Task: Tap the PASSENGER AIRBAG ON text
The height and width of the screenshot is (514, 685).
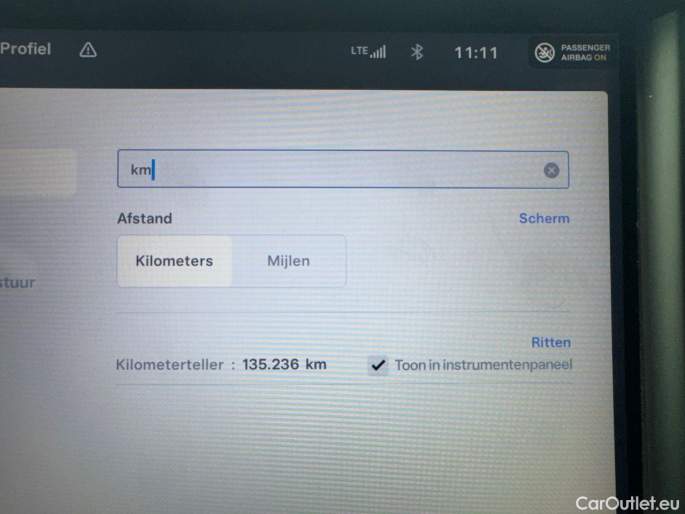Action: [585, 52]
